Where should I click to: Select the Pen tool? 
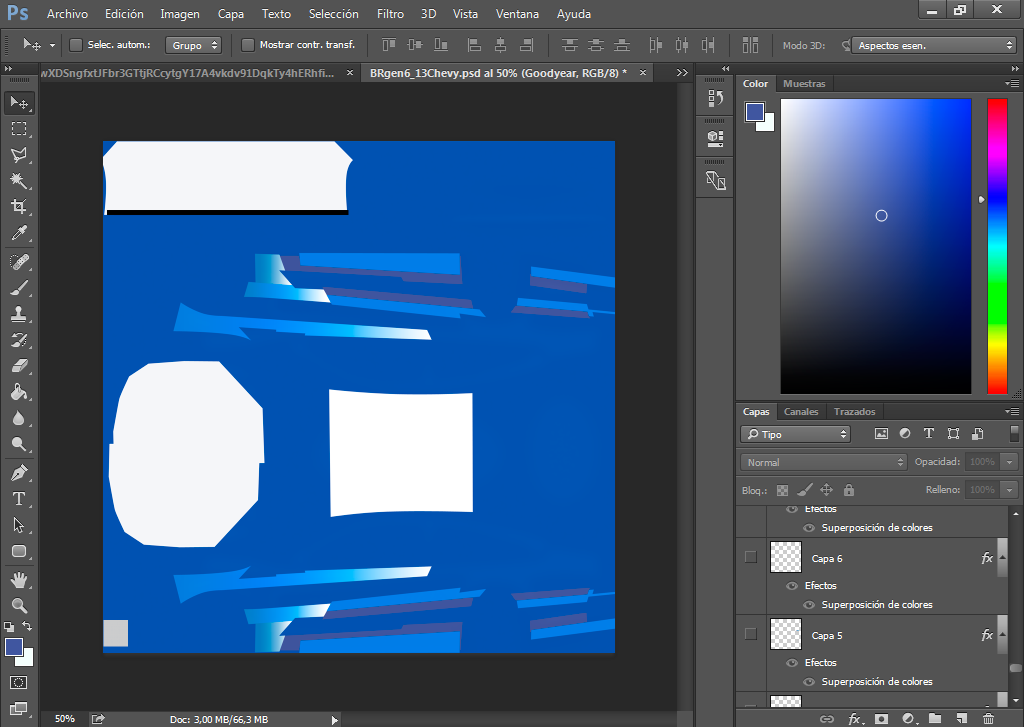pos(19,472)
